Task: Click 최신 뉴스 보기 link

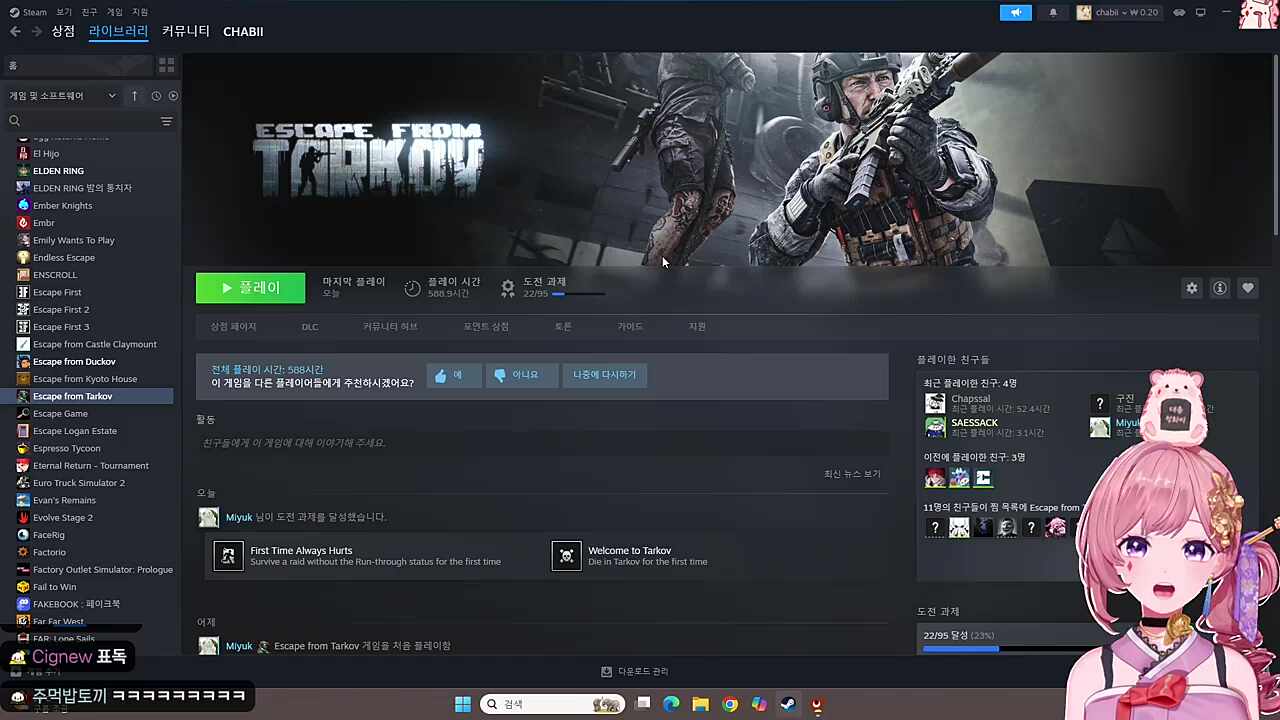Action: pyautogui.click(x=852, y=474)
